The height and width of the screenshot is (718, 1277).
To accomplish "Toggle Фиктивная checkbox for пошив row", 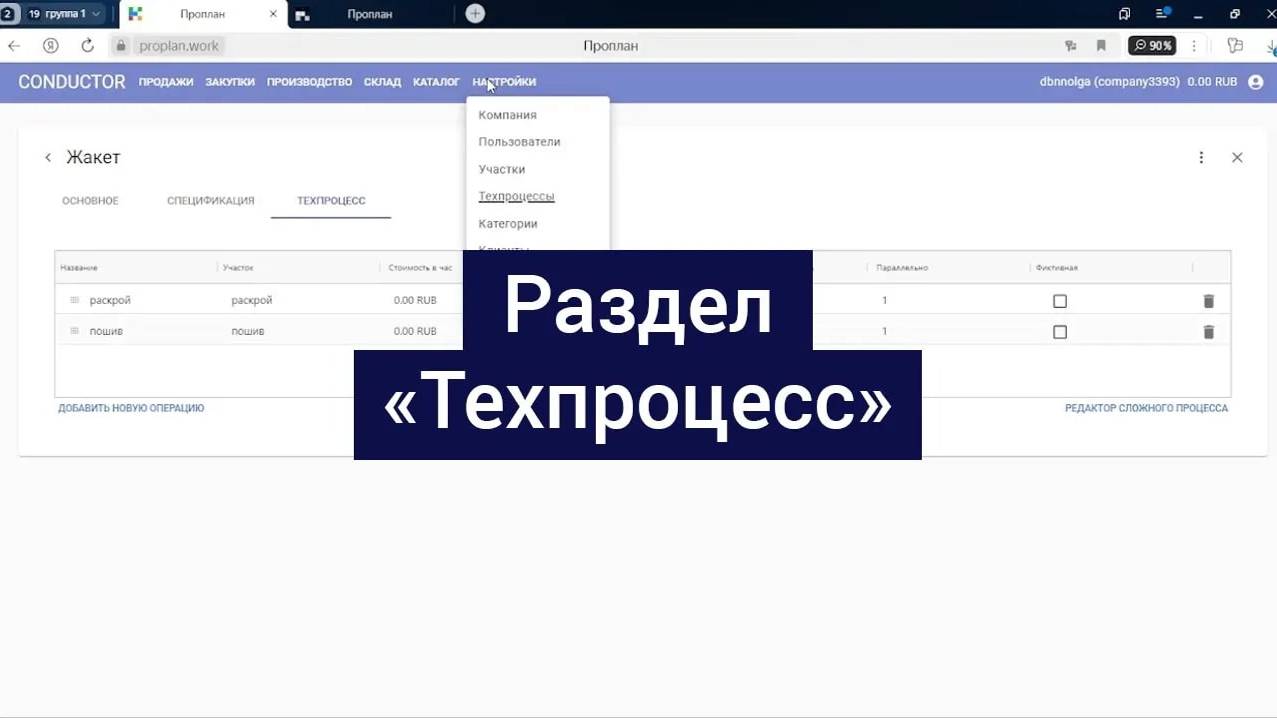I will pyautogui.click(x=1060, y=332).
